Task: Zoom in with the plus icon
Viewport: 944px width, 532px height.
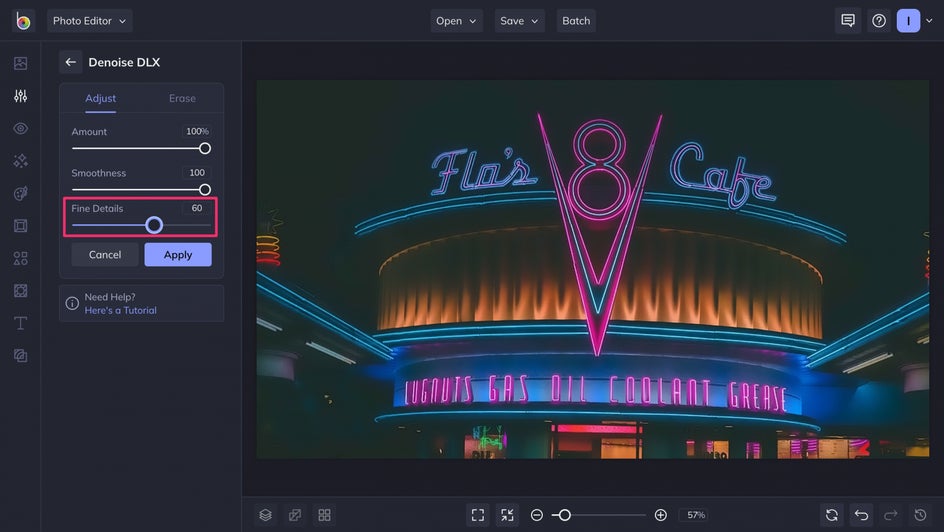Action: click(660, 515)
